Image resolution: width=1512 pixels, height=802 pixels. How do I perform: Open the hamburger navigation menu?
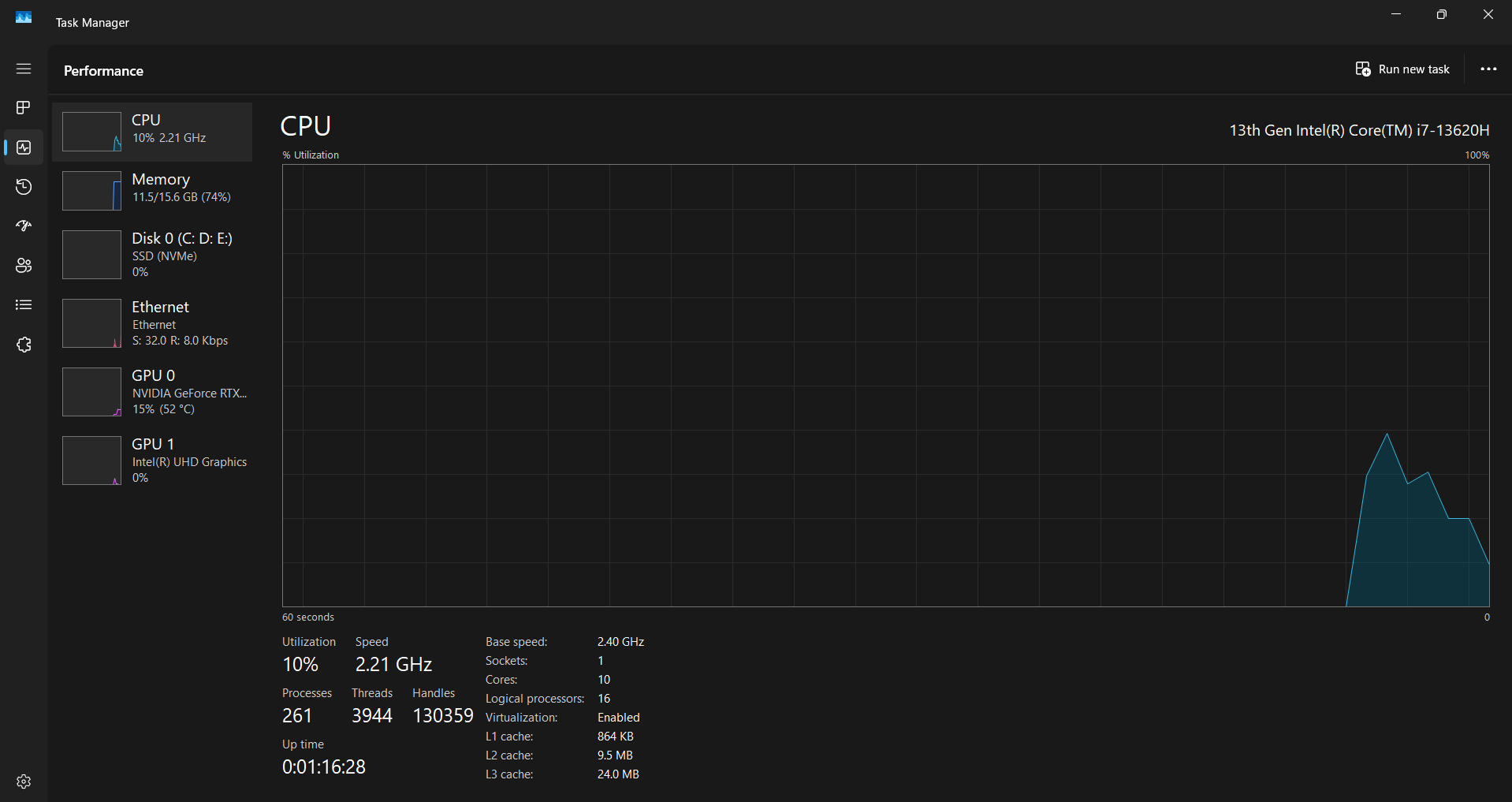click(x=24, y=69)
